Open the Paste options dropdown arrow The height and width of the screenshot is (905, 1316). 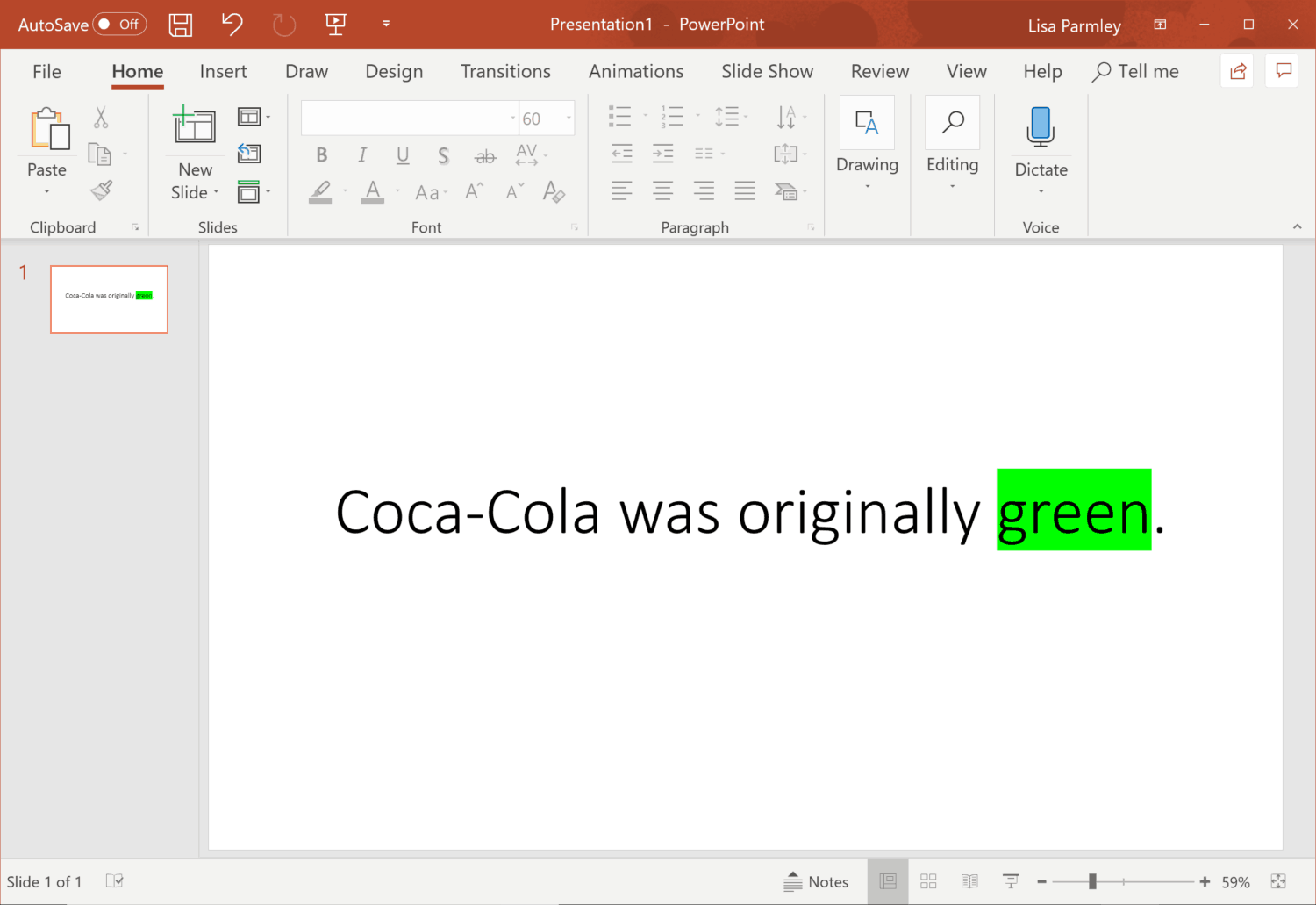[x=46, y=191]
